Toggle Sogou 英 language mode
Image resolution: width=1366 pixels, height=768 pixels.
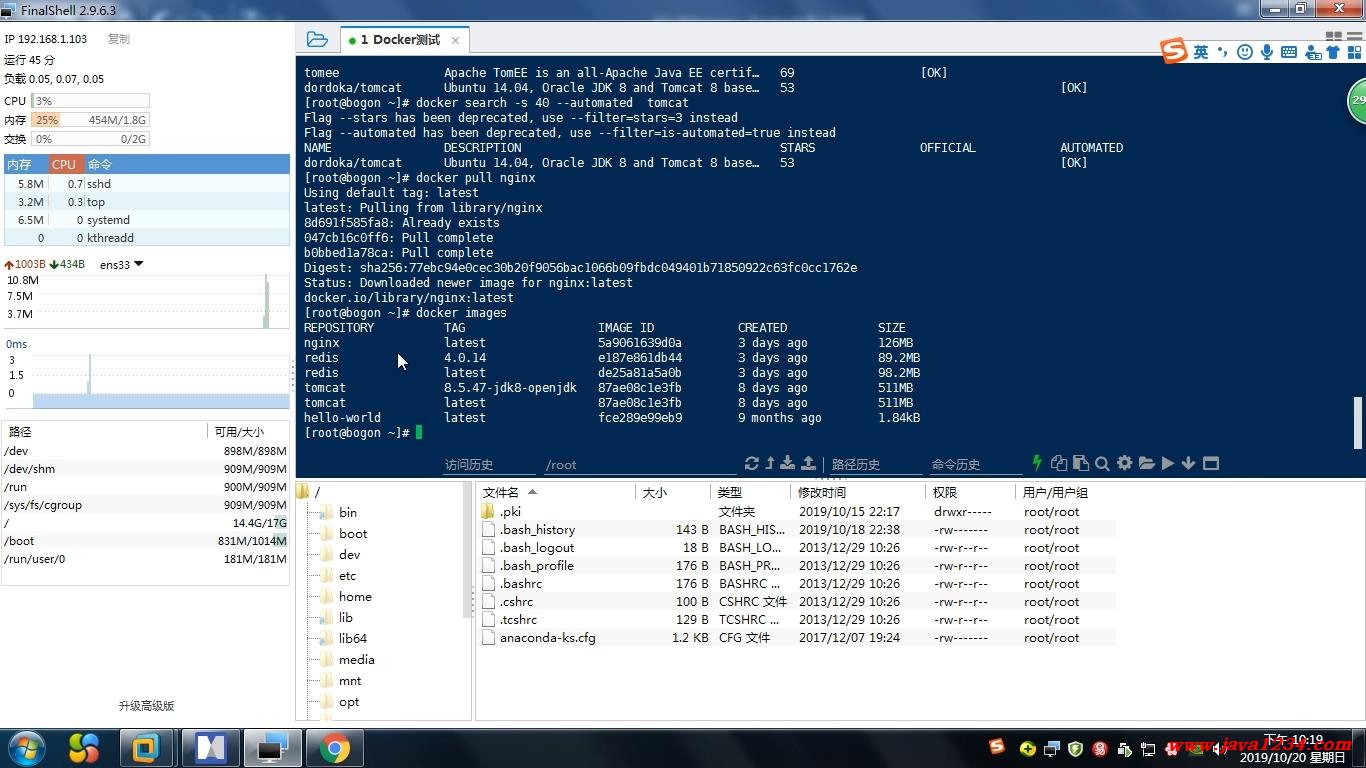coord(1201,52)
